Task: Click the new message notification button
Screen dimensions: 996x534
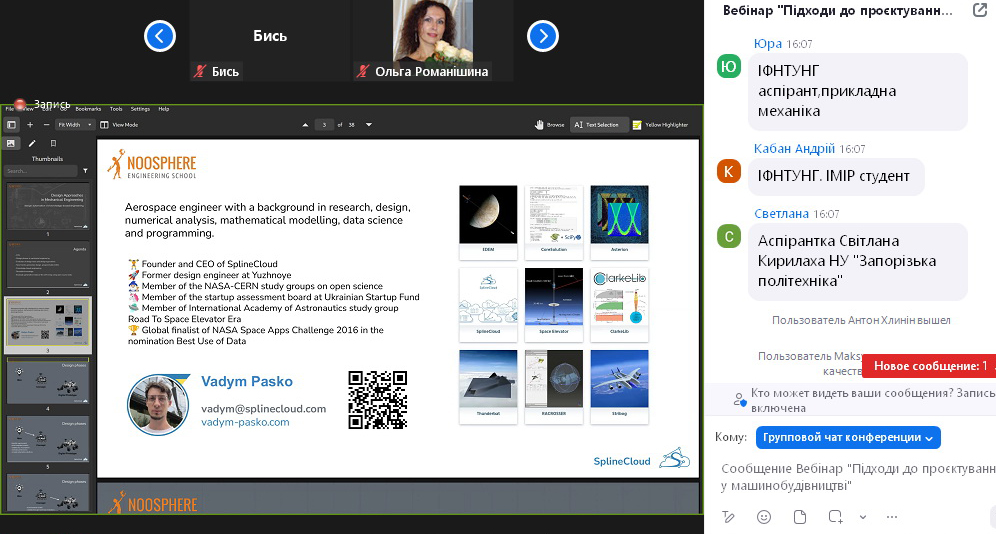Action: pos(928,366)
